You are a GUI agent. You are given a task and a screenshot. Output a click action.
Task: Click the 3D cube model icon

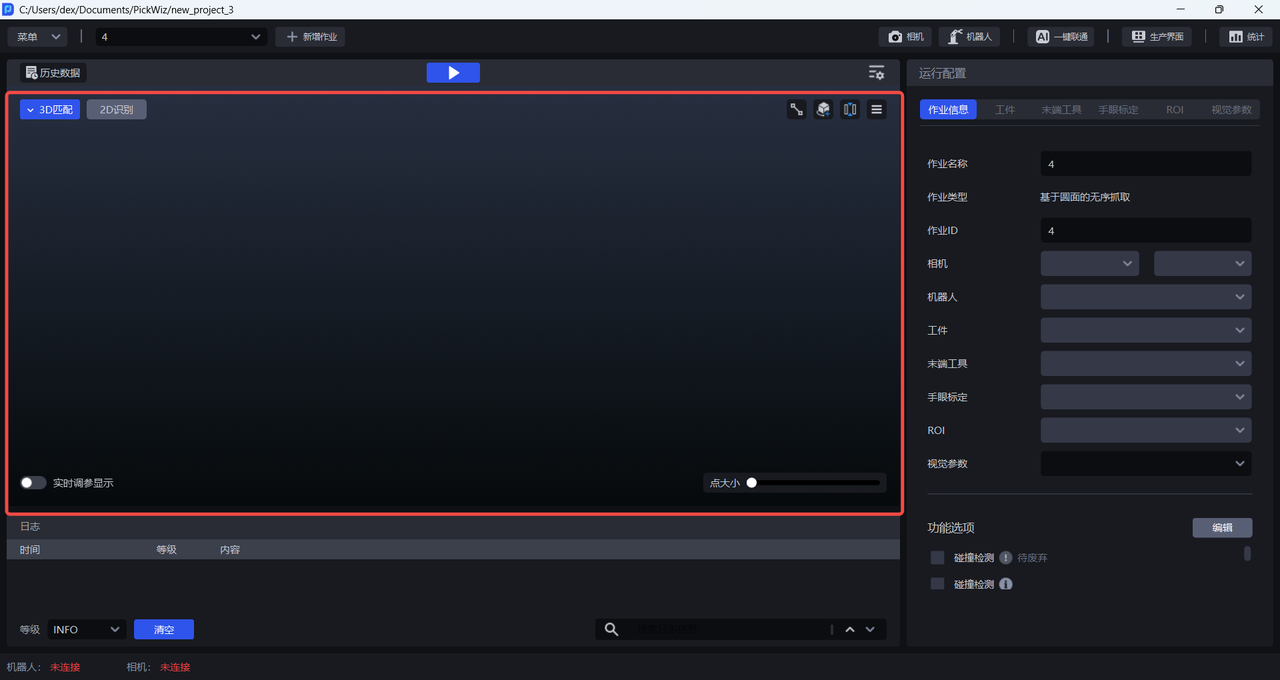pyautogui.click(x=823, y=110)
